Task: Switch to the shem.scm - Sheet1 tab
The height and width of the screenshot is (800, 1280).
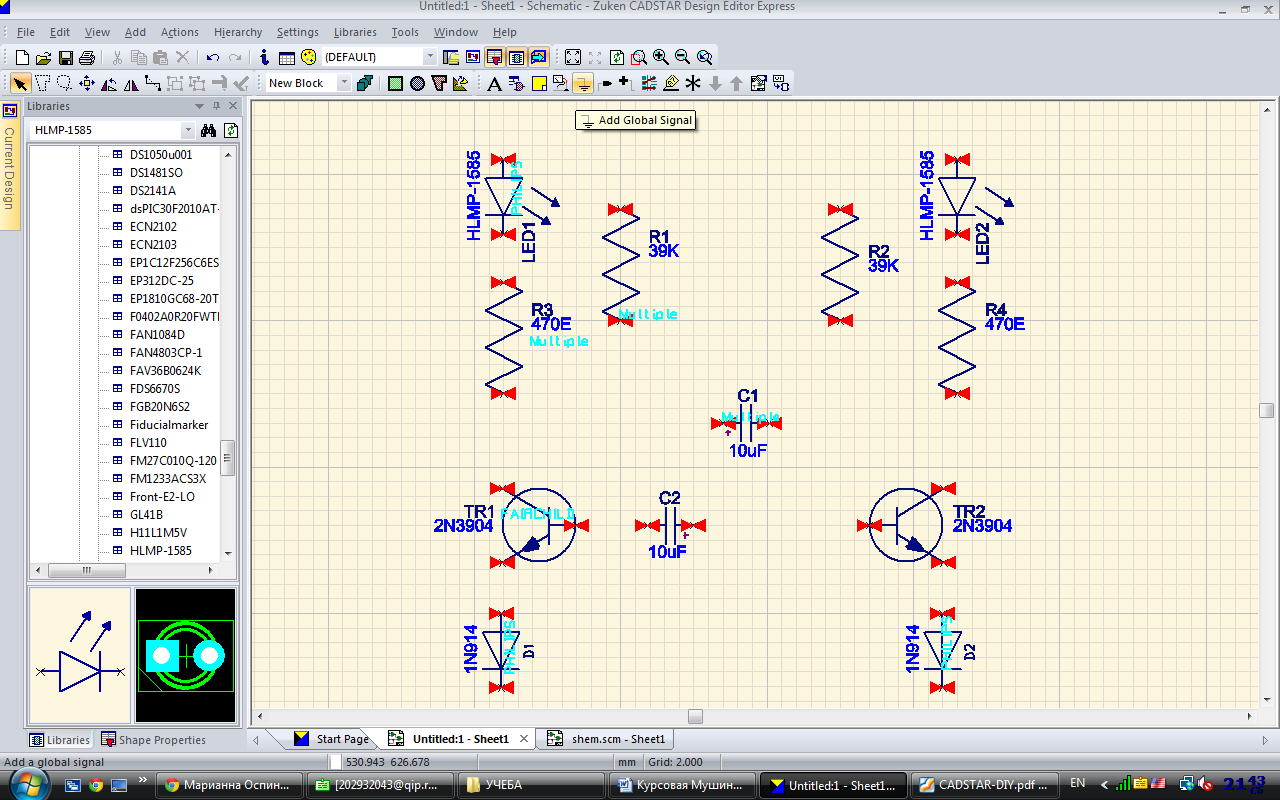Action: 608,739
